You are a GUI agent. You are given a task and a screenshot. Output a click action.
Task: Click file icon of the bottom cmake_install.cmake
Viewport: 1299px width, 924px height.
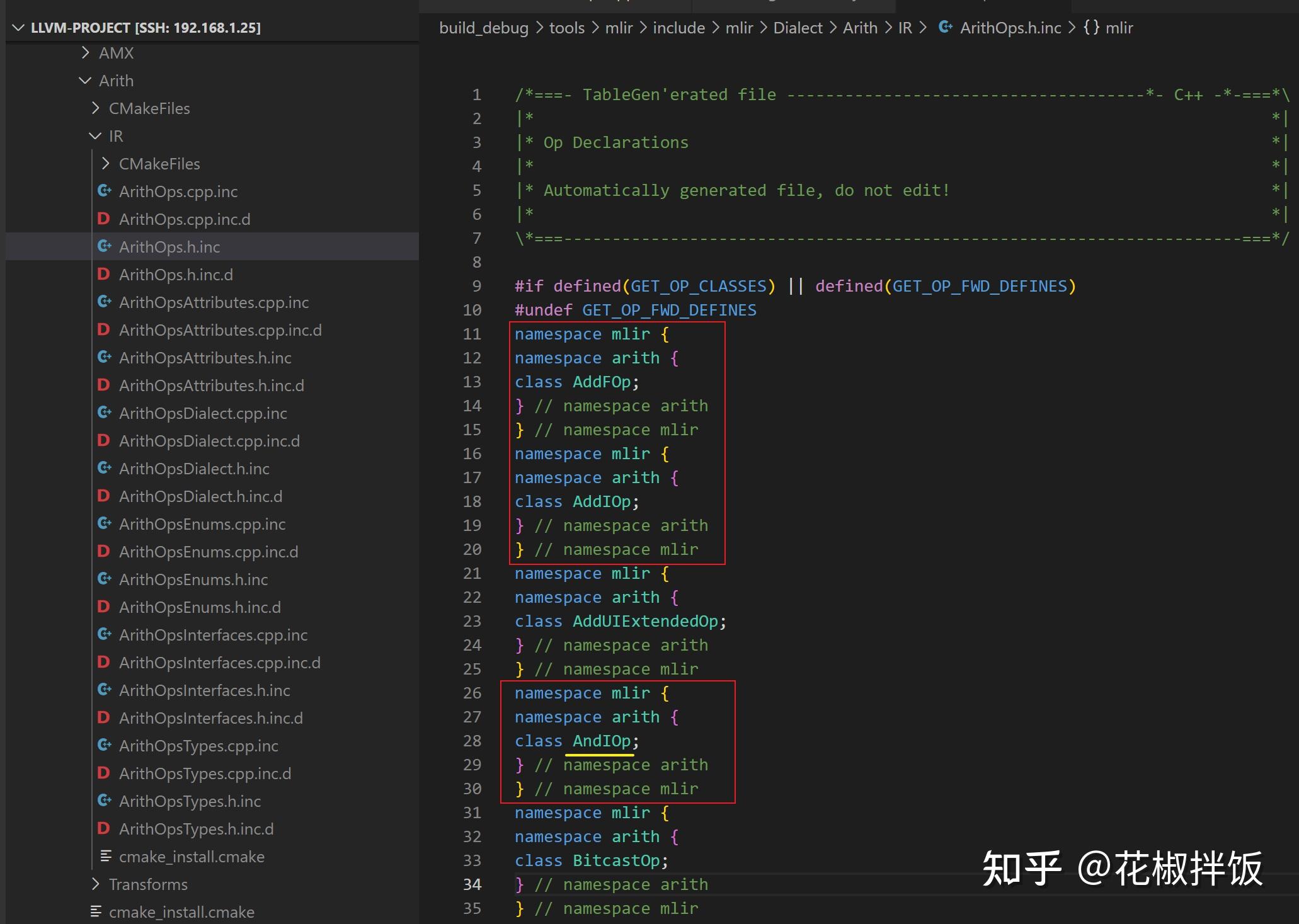coord(96,911)
